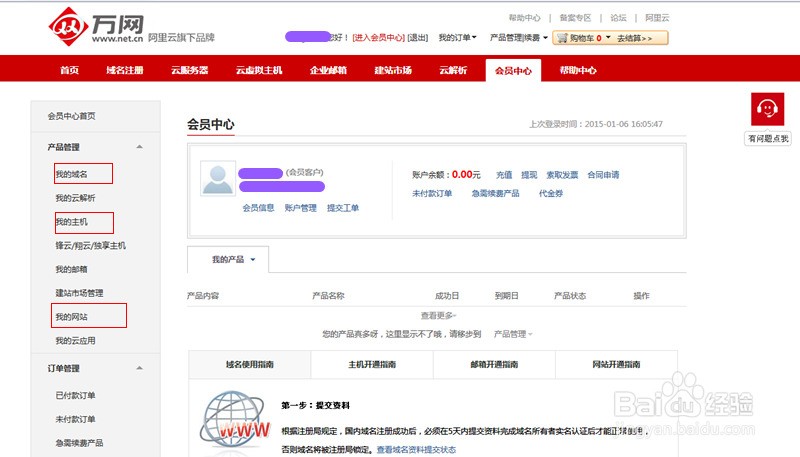Open 建站市场 in navigation bar
The width and height of the screenshot is (800, 457).
tap(393, 70)
